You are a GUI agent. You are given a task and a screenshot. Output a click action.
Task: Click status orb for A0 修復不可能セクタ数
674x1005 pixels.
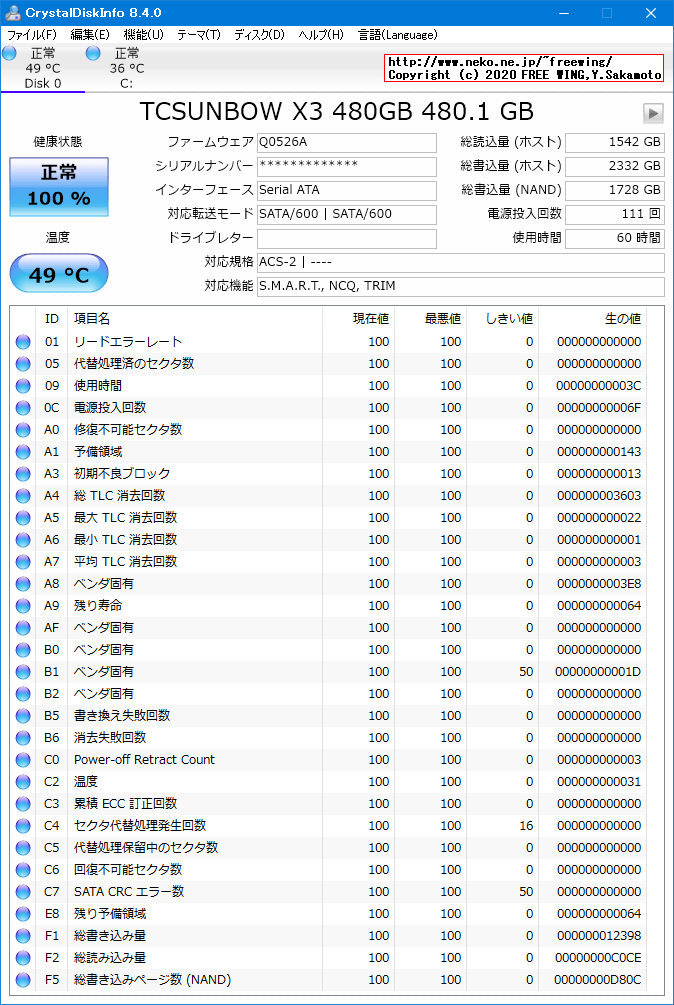[x=23, y=429]
